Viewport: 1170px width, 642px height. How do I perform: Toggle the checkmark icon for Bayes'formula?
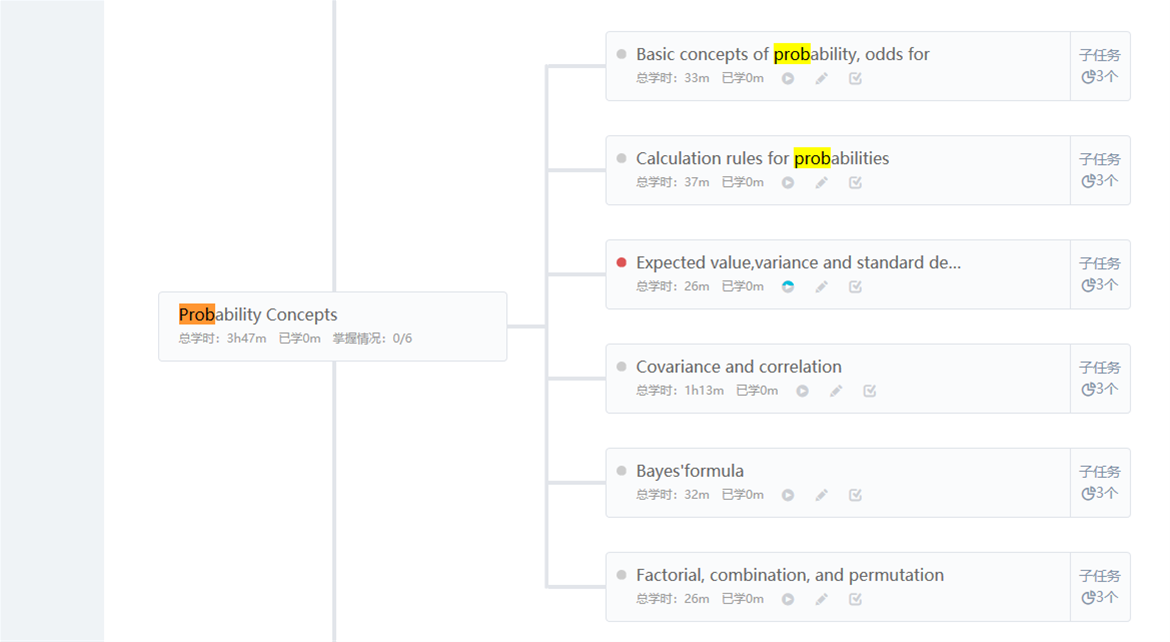[x=855, y=495]
